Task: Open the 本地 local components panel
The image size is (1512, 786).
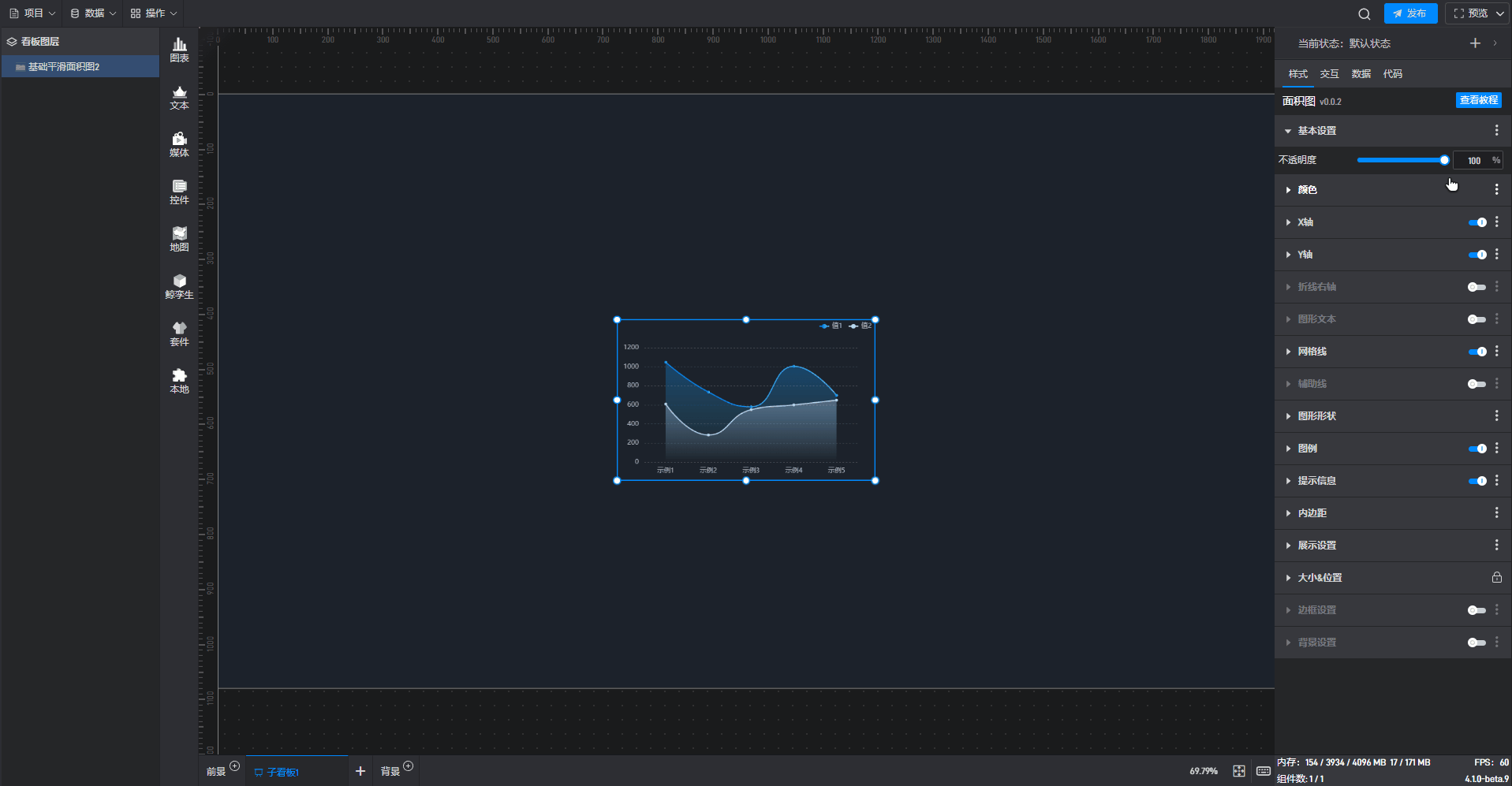Action: pos(179,382)
